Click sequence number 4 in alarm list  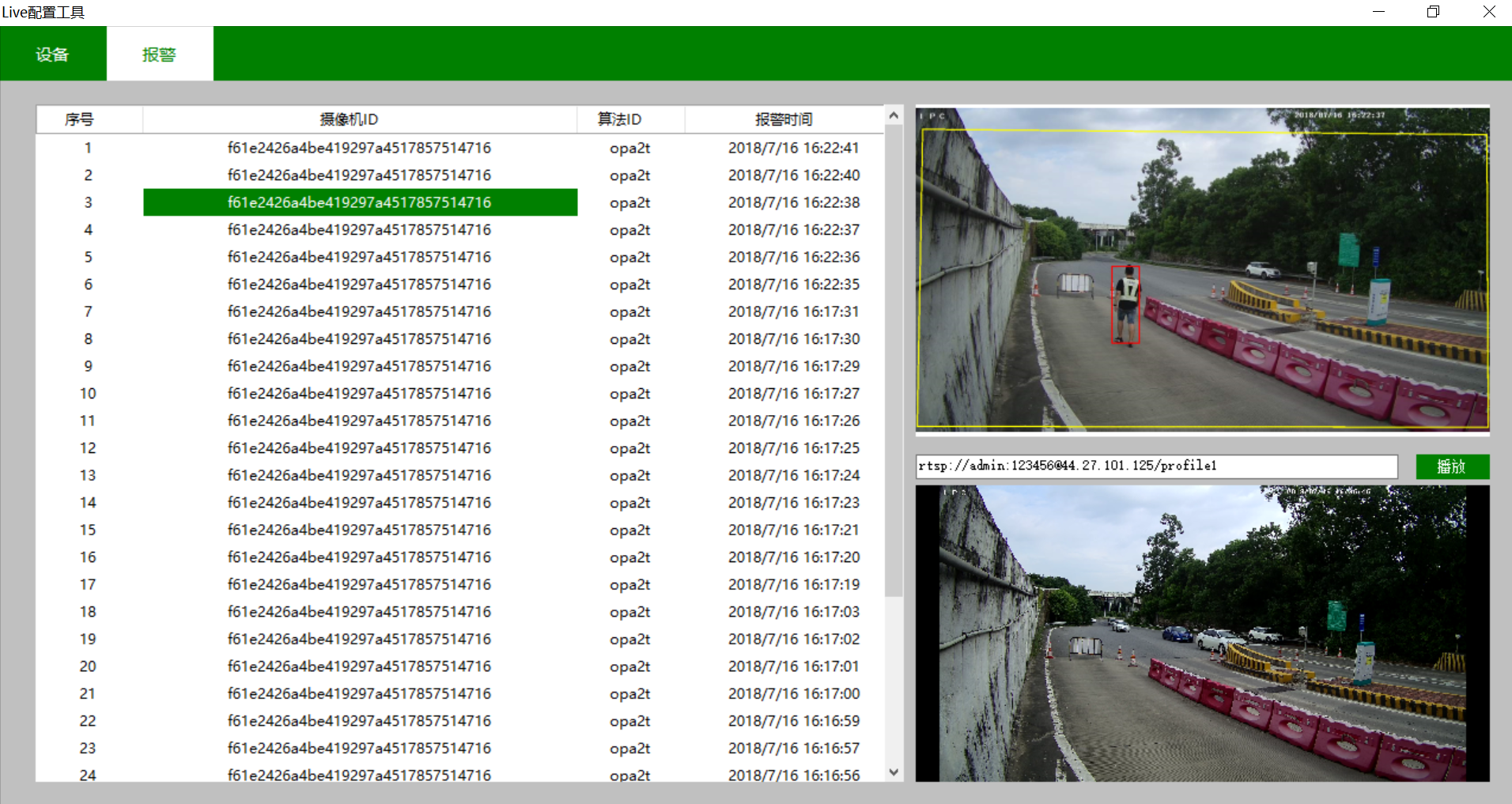89,230
